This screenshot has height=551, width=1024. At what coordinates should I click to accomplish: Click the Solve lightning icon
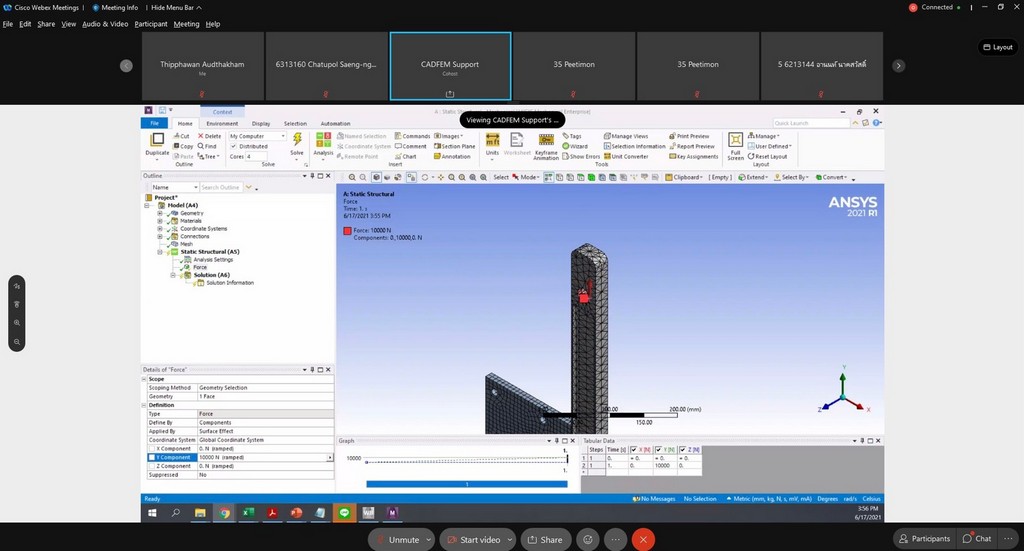tap(296, 141)
